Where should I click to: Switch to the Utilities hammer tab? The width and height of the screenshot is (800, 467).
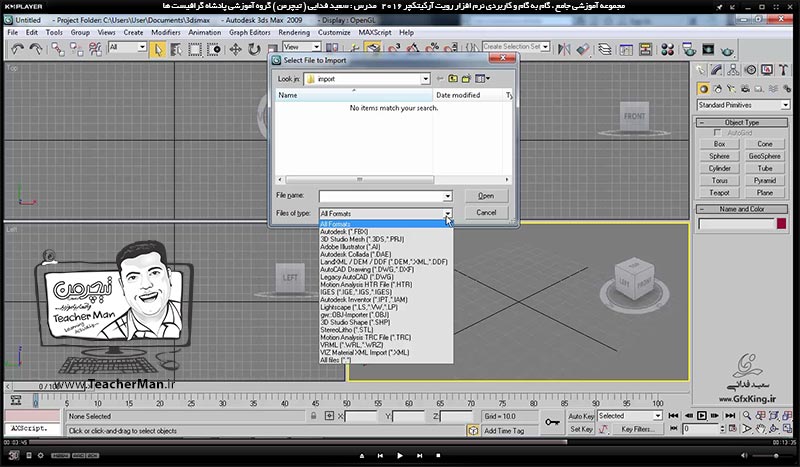point(783,70)
